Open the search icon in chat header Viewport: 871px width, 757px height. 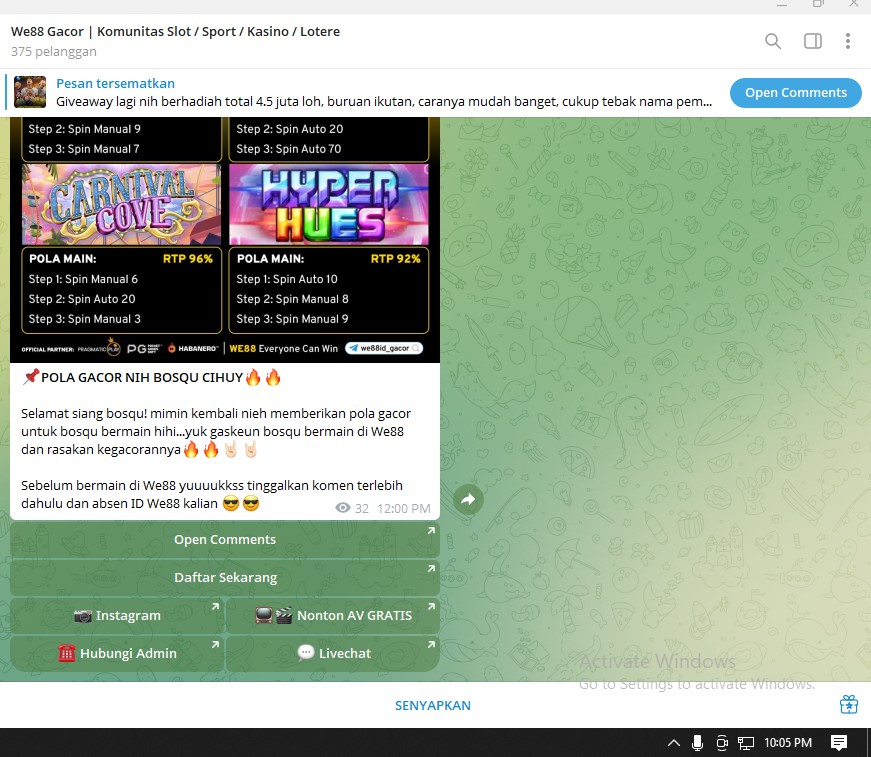pos(773,41)
